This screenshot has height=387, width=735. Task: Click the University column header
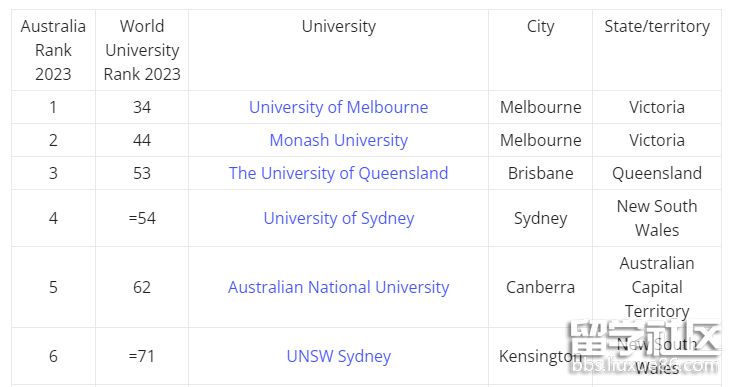point(338,26)
